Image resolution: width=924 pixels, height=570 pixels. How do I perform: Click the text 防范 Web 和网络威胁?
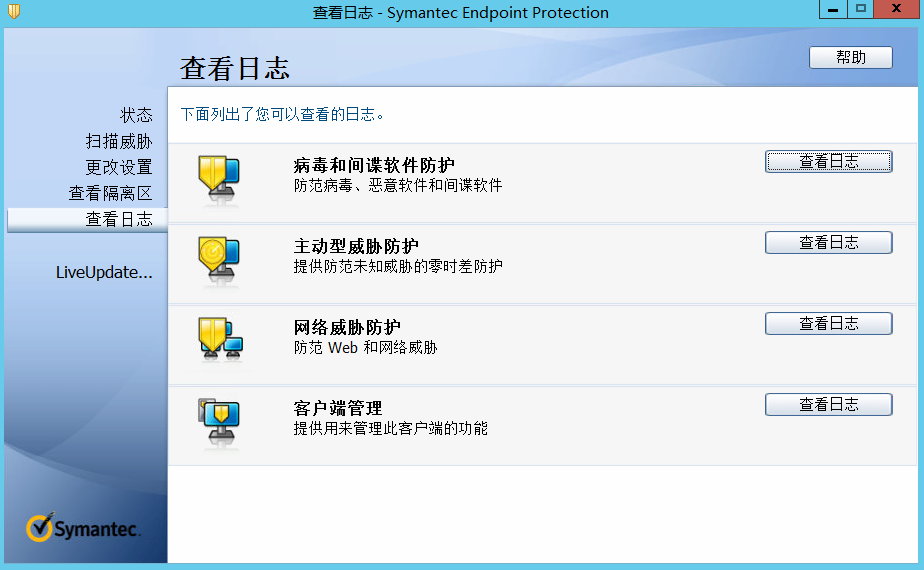365,348
